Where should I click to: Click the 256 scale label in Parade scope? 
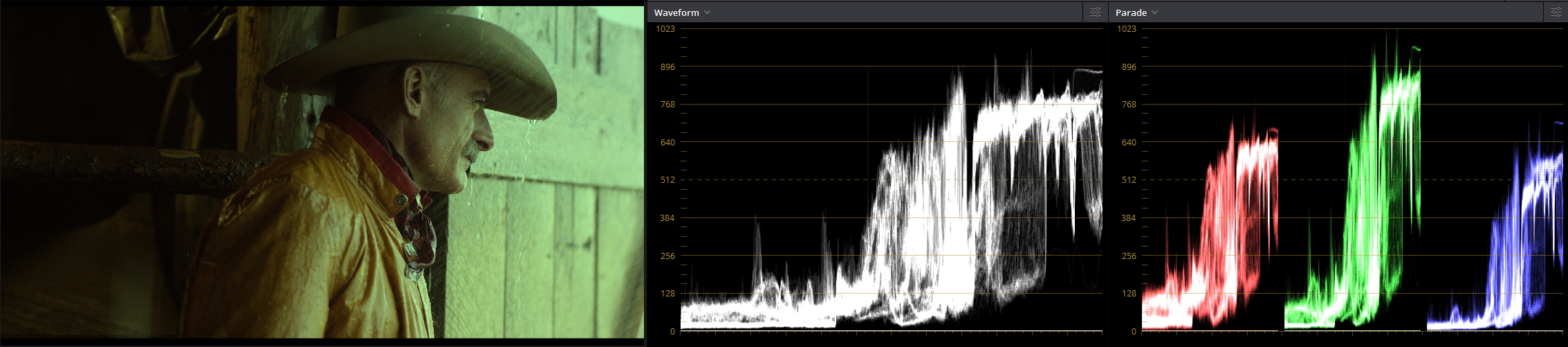[1129, 256]
